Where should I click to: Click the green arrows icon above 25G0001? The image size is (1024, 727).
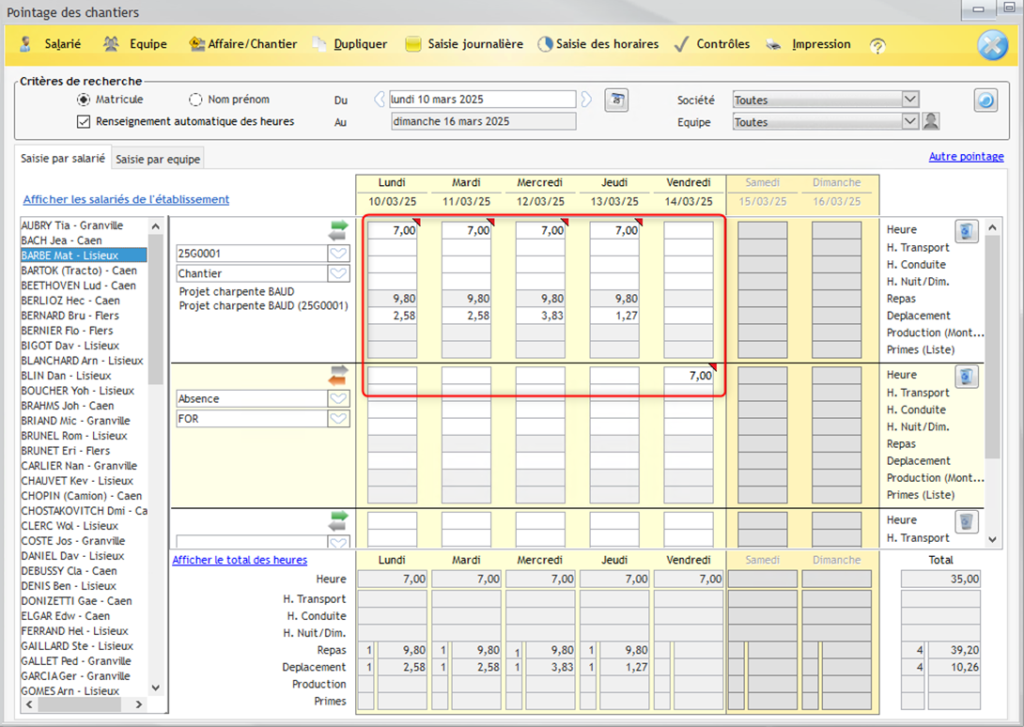pyautogui.click(x=338, y=231)
